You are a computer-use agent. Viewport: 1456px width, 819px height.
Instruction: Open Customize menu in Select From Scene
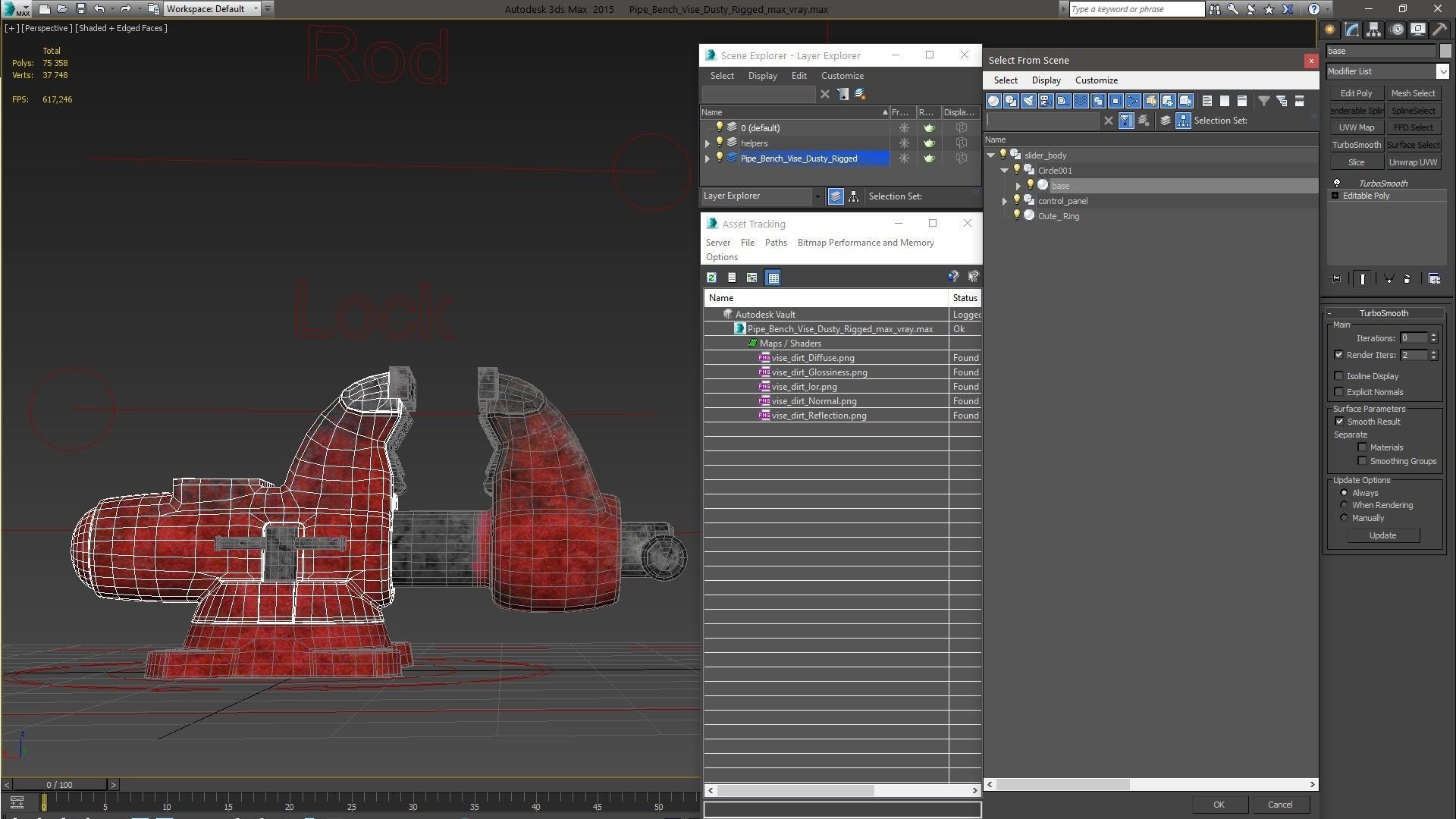pos(1096,80)
